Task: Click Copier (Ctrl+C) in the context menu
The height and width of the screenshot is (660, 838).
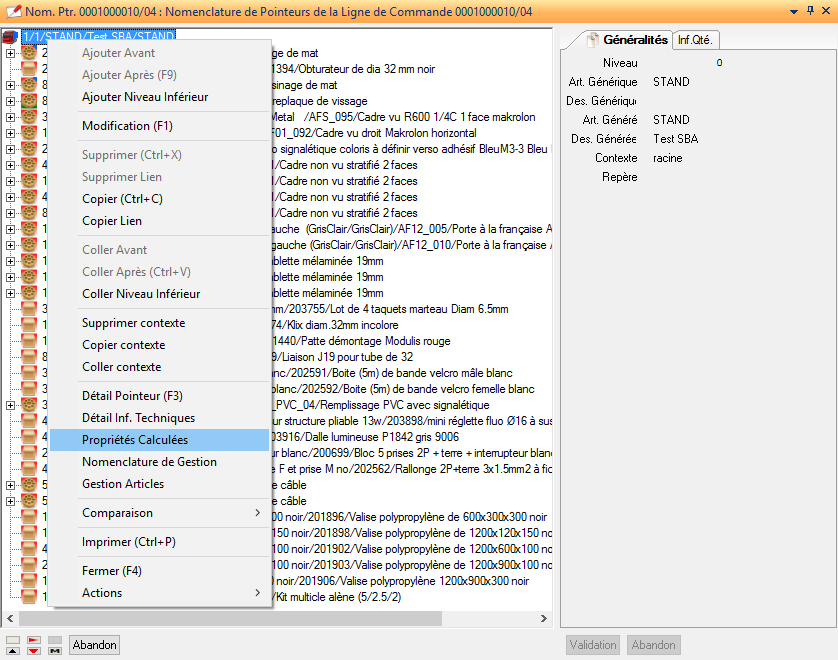Action: [x=122, y=199]
